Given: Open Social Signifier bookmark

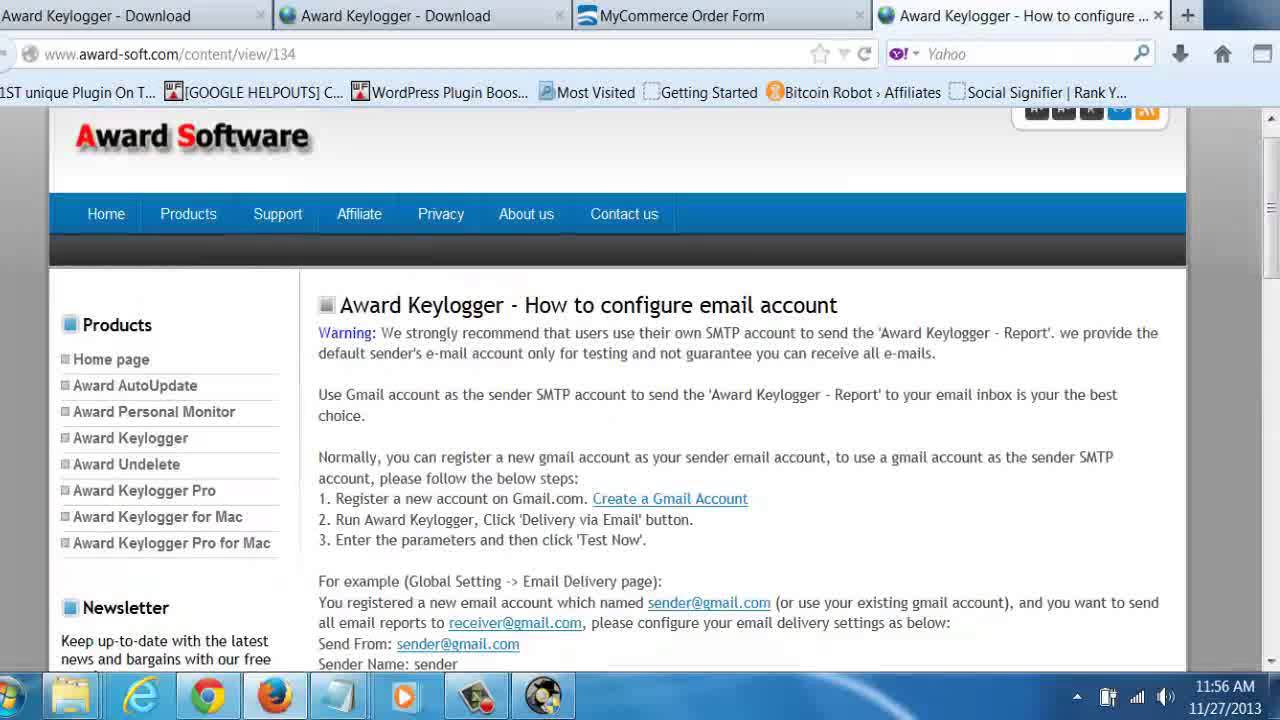Looking at the screenshot, I should 1037,92.
